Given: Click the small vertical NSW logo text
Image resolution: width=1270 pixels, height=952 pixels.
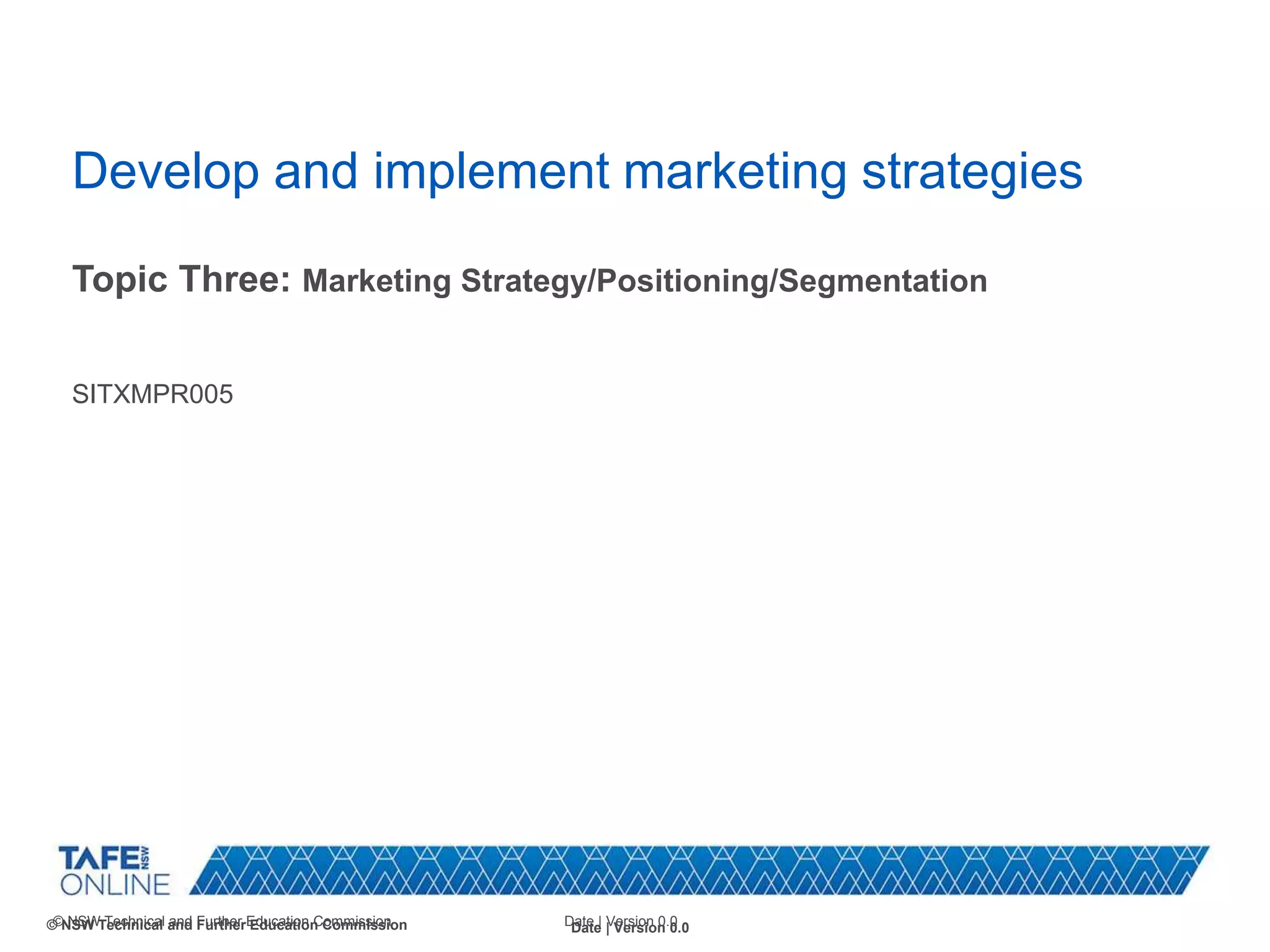Looking at the screenshot, I should (x=144, y=858).
